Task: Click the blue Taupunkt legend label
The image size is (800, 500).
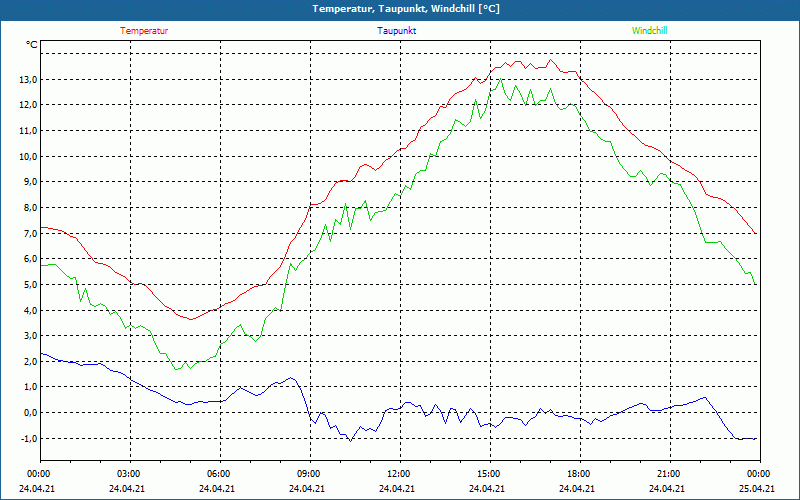Action: pos(396,31)
